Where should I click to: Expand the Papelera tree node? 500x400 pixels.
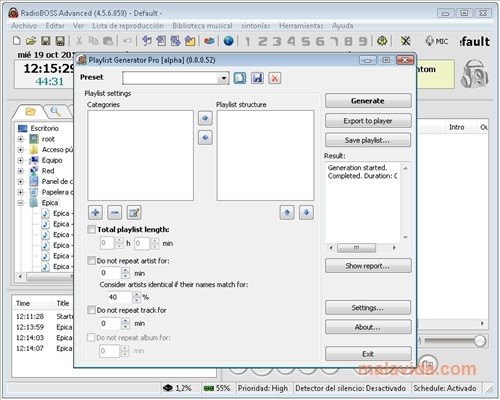[x=20, y=192]
